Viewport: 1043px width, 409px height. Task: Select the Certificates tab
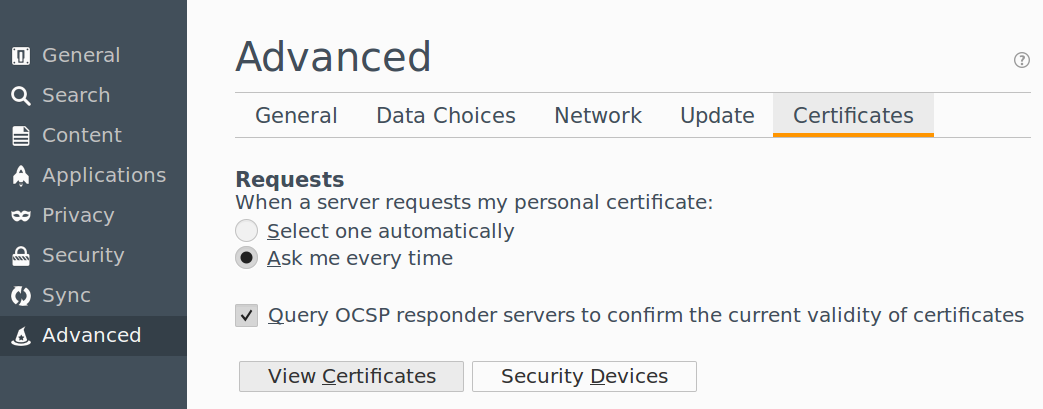(853, 116)
